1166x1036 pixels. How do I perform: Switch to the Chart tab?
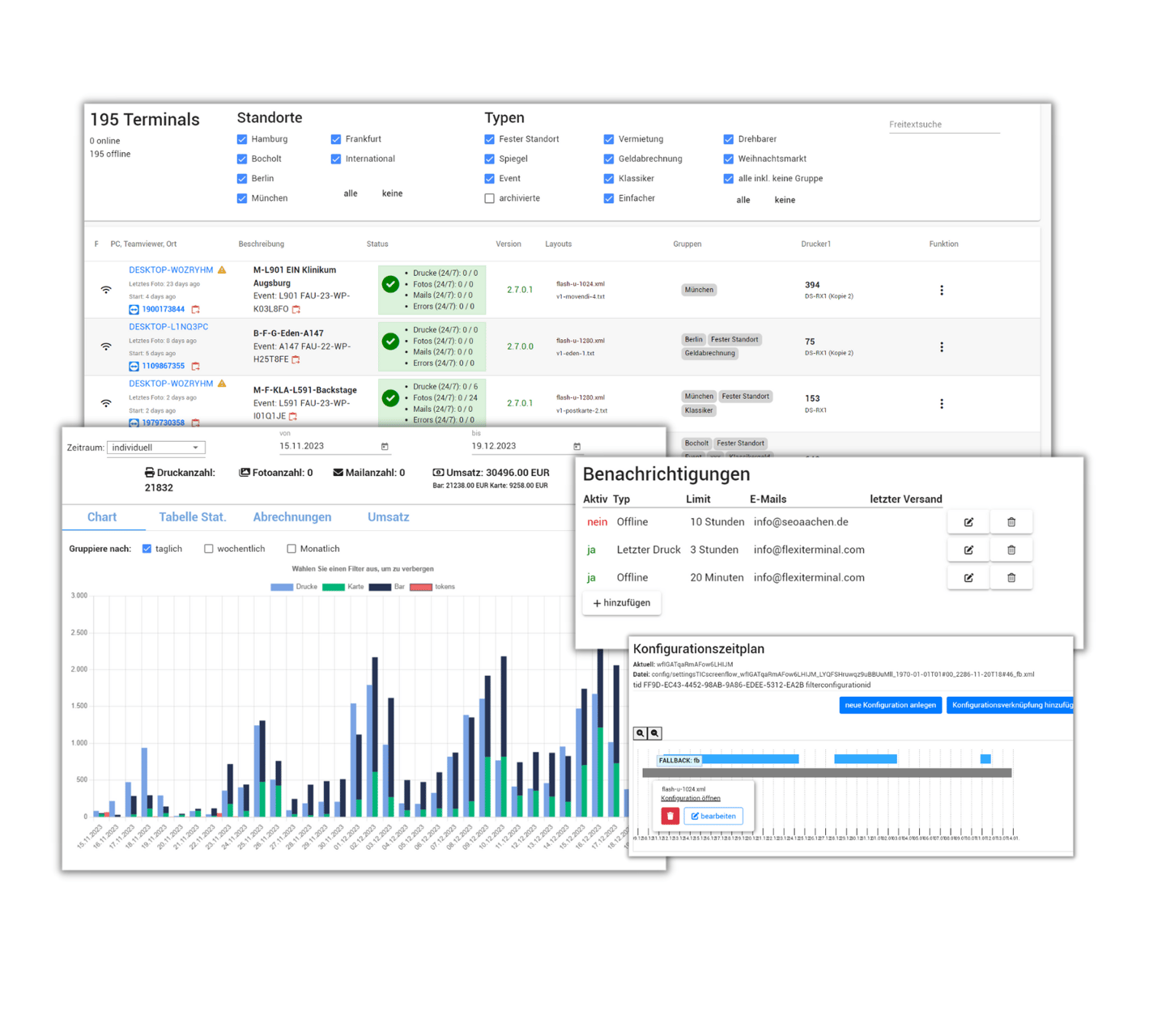[102, 517]
